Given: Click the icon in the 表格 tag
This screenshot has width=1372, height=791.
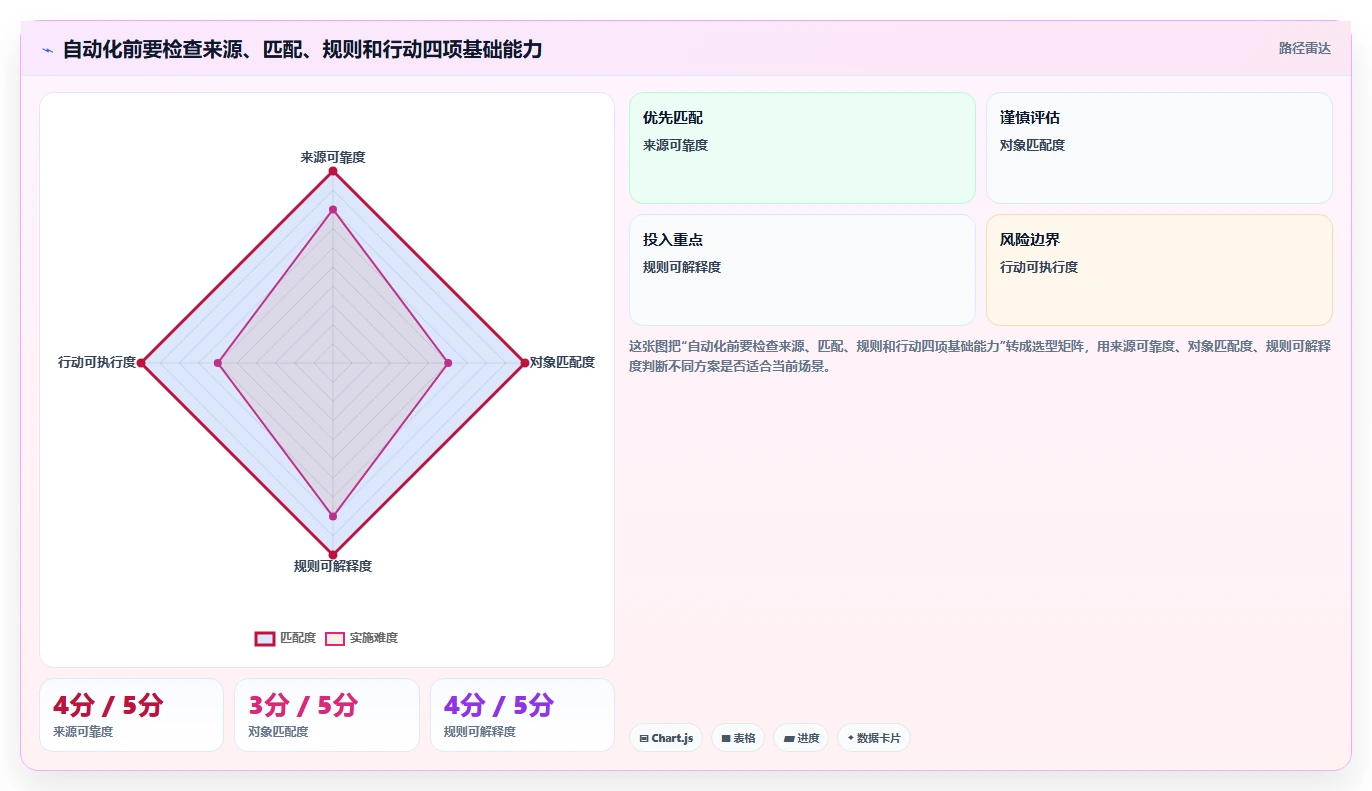Looking at the screenshot, I should 726,738.
